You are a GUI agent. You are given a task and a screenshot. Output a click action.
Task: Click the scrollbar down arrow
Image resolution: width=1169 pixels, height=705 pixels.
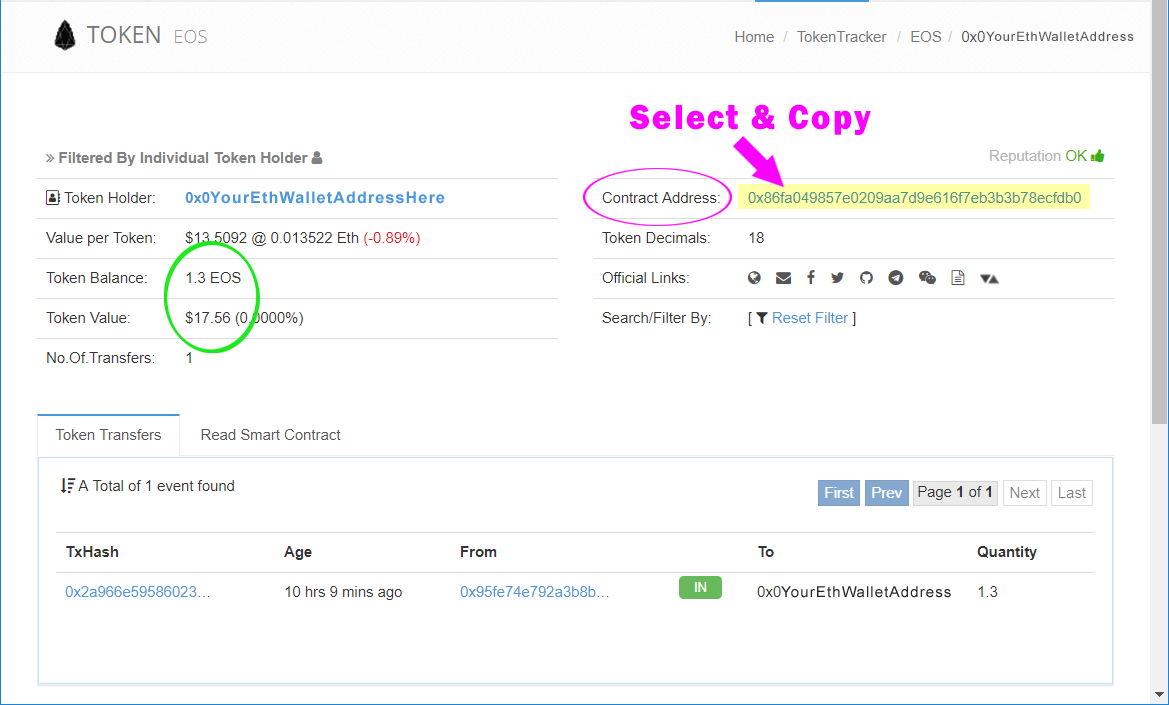[1159, 695]
